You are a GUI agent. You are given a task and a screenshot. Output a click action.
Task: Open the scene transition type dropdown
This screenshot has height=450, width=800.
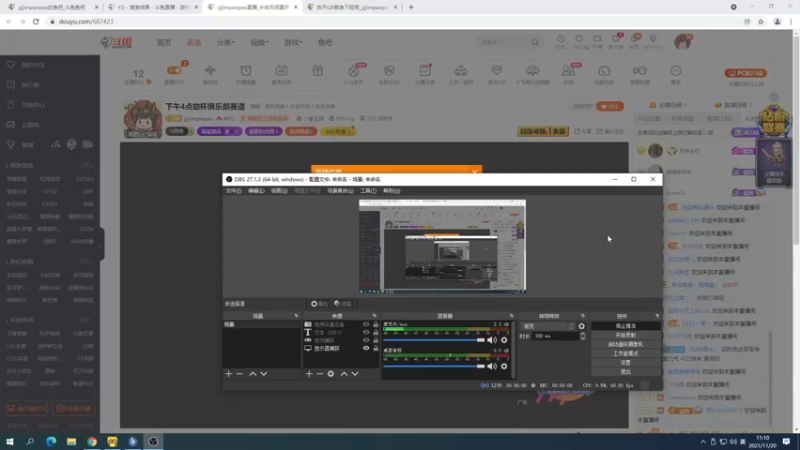click(548, 326)
